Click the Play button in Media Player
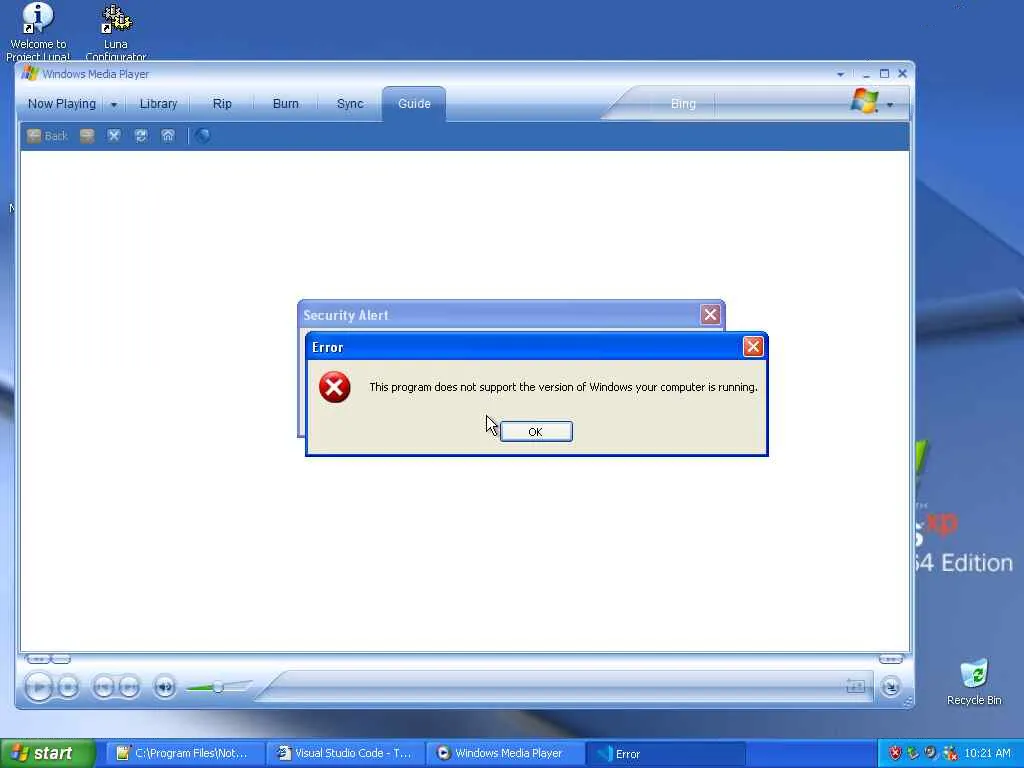 39,687
